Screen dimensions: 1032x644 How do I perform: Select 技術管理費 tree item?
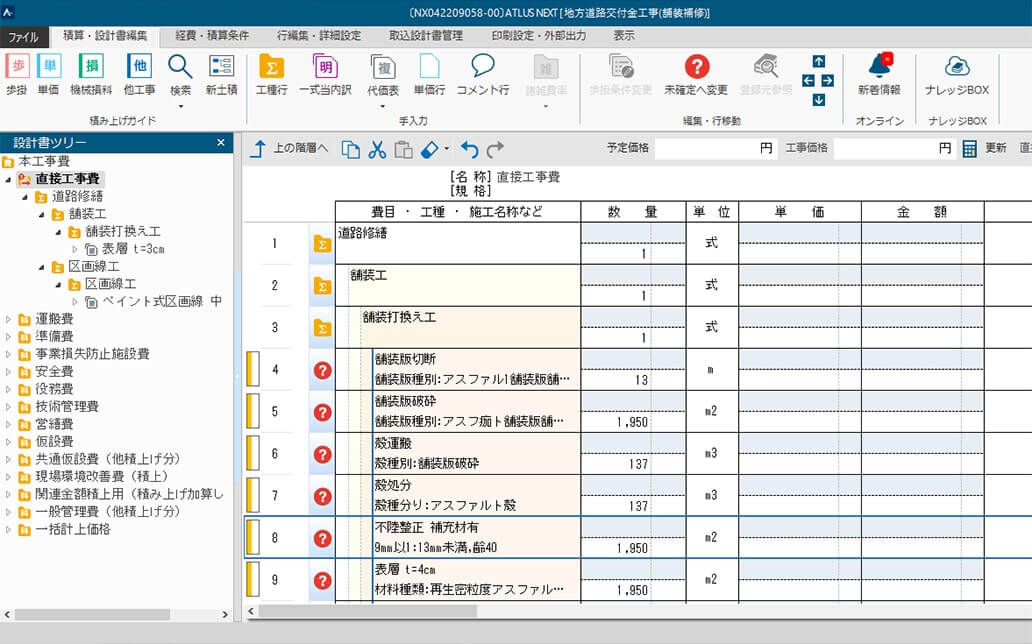tap(66, 407)
